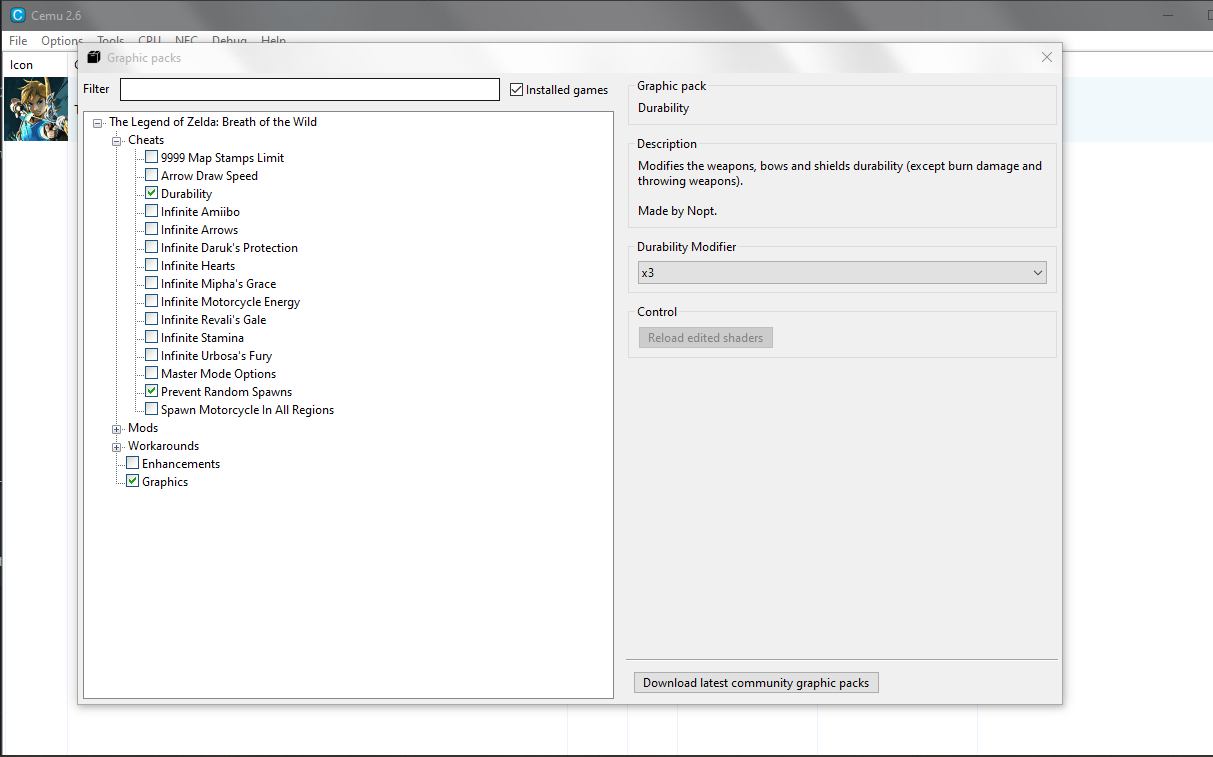The height and width of the screenshot is (757, 1213).
Task: Enable Infinite Motorcycle Energy checkbox
Action: pyautogui.click(x=151, y=301)
